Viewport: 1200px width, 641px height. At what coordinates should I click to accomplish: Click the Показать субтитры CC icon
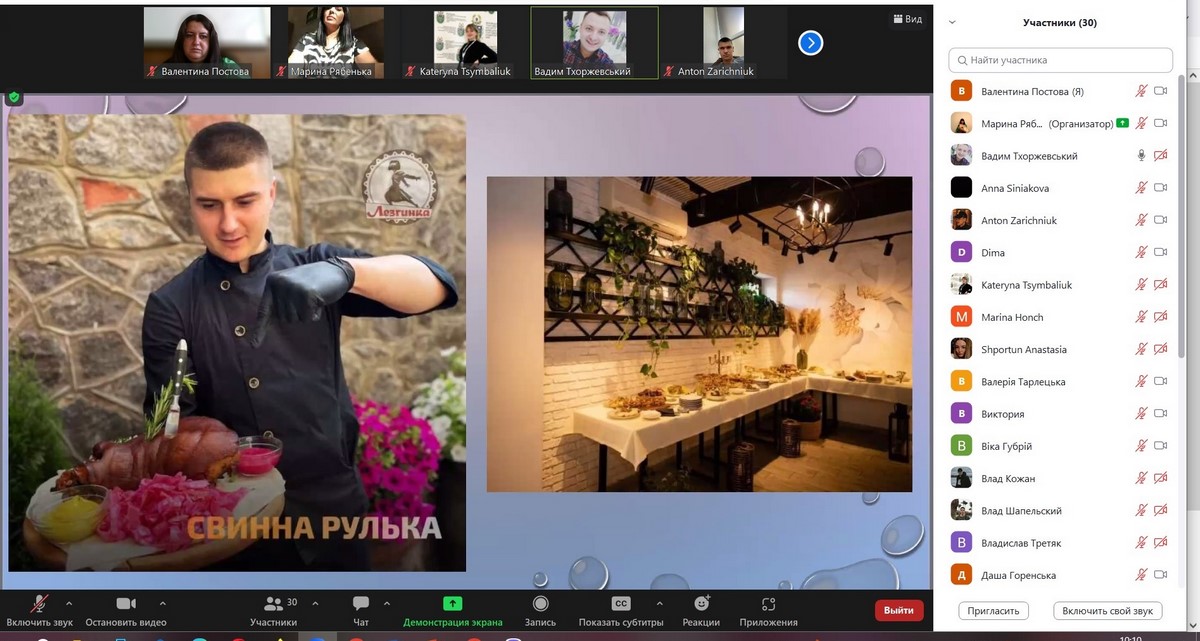click(x=620, y=604)
